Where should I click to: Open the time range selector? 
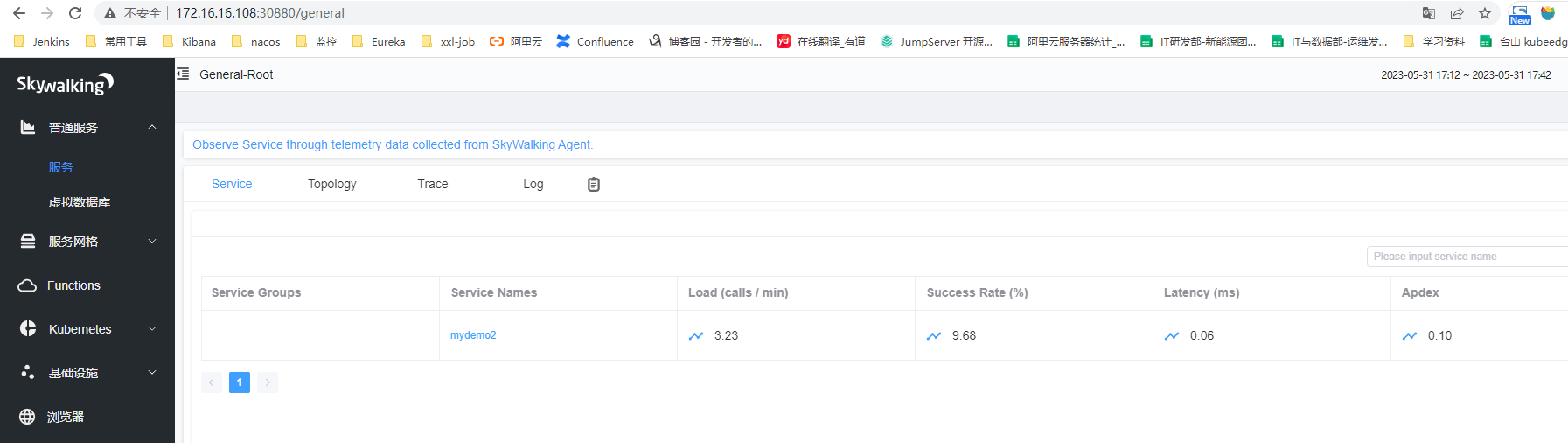pyautogui.click(x=1466, y=75)
